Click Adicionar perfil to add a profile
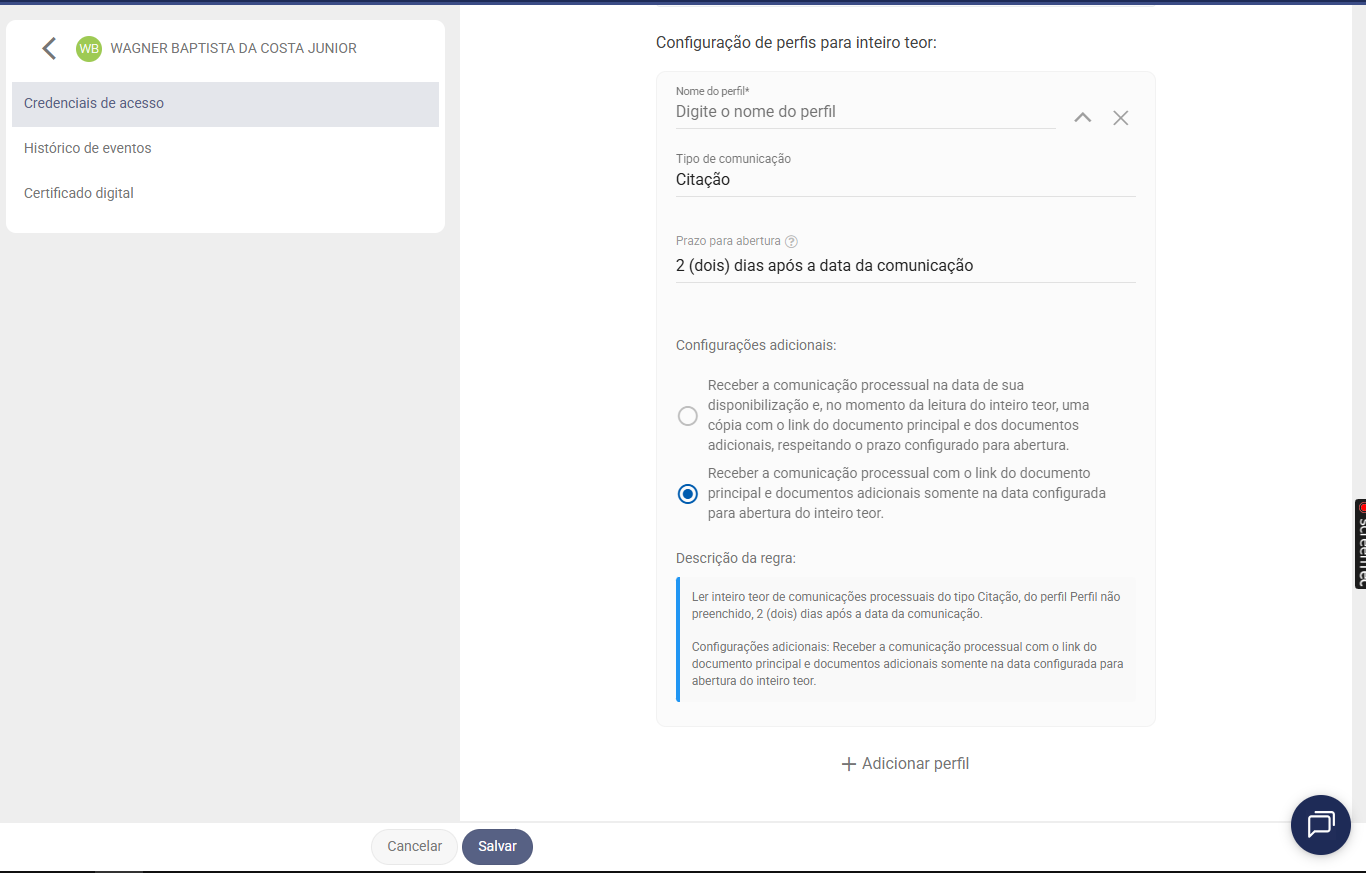 point(905,764)
